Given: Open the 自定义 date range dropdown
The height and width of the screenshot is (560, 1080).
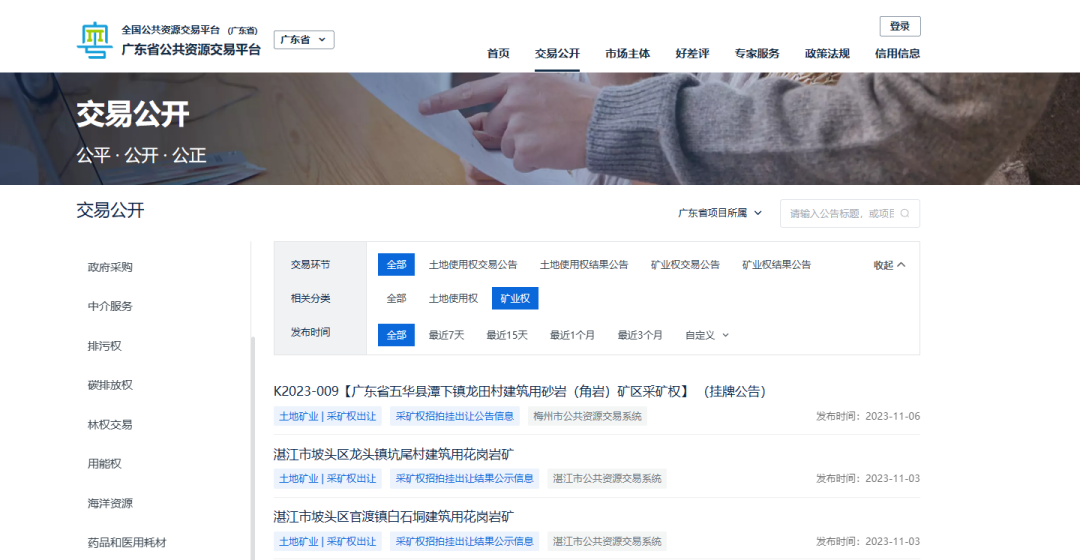Looking at the screenshot, I should [x=707, y=335].
